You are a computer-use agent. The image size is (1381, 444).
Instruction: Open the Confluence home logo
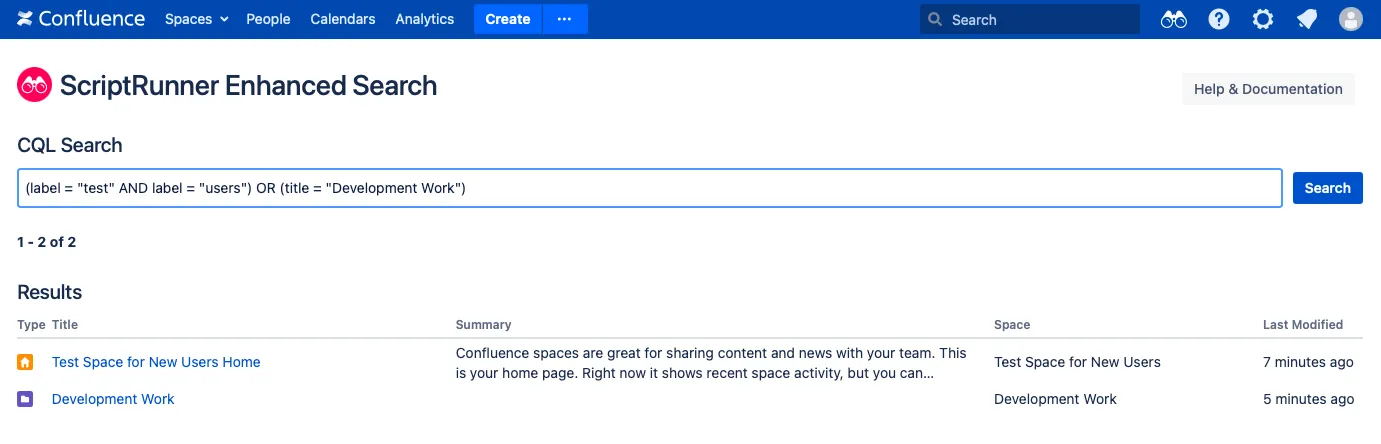click(81, 19)
